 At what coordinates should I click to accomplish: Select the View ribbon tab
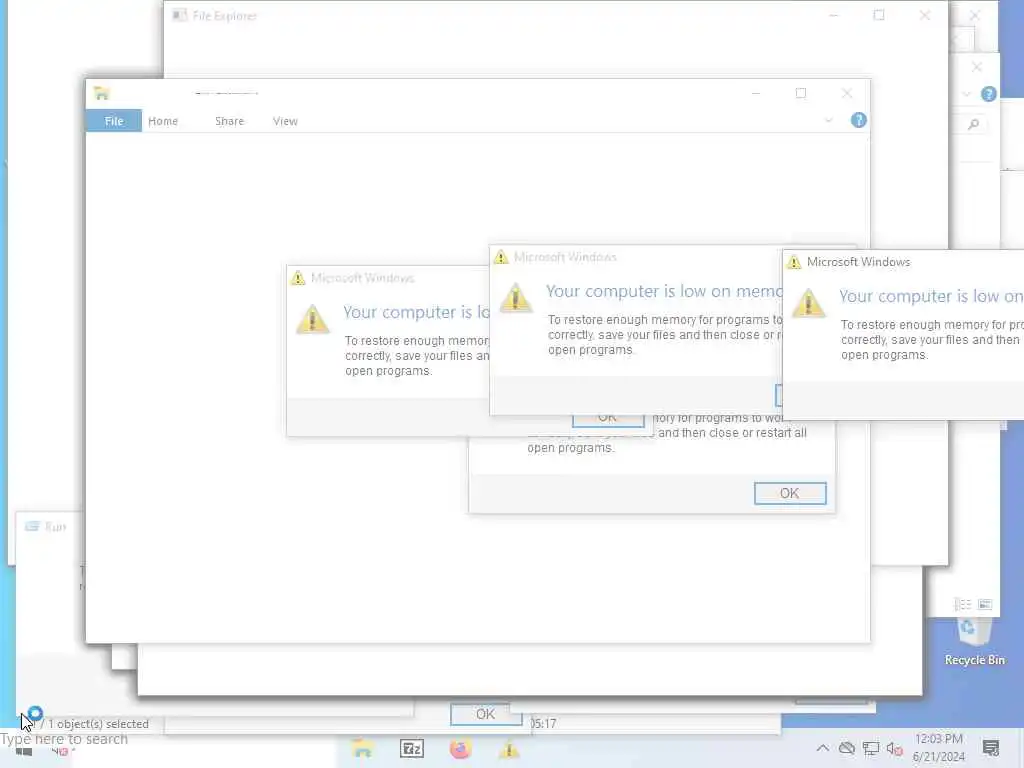[285, 121]
